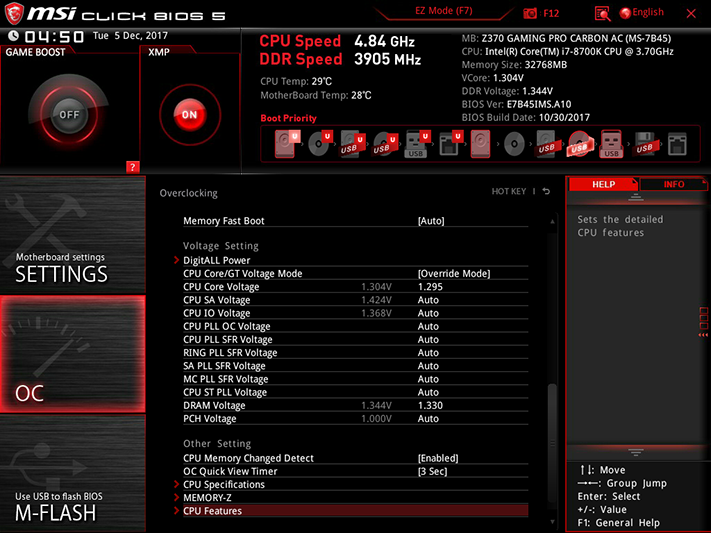Click the language globe icon
This screenshot has width=711, height=533.
625,13
